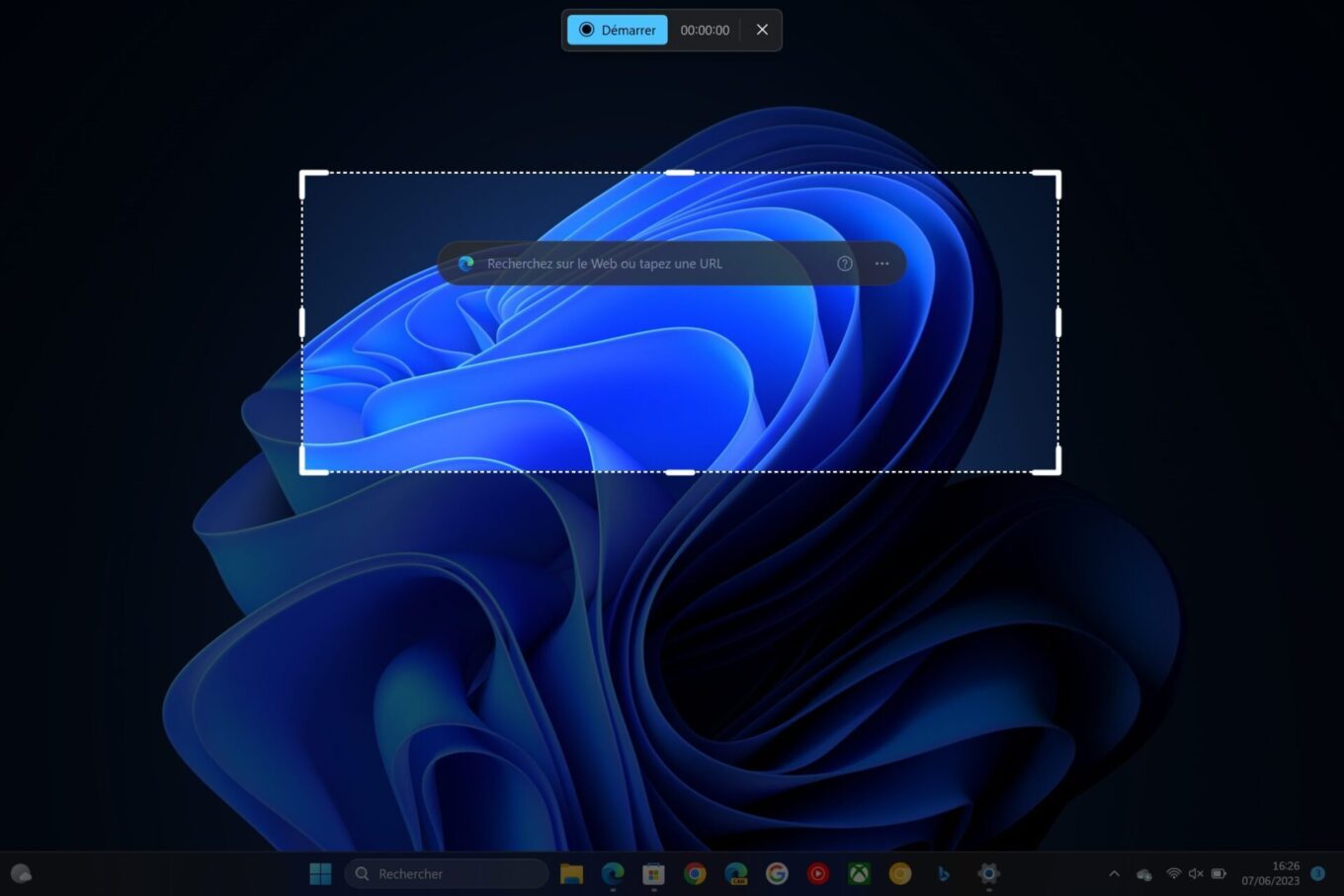Open the weather widget in taskbar corner

21,873
